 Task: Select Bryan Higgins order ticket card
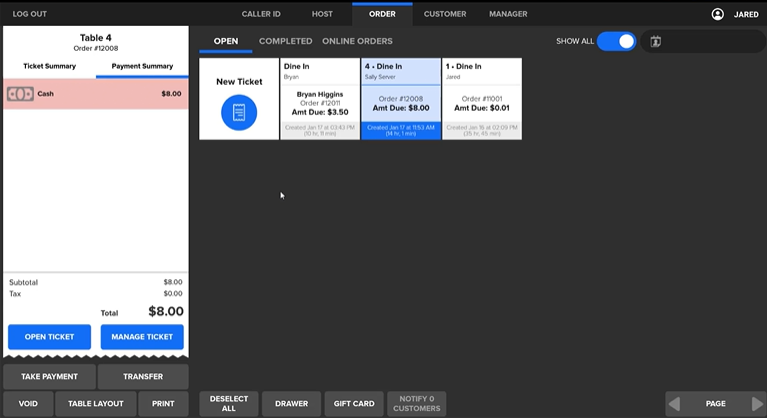tap(320, 99)
